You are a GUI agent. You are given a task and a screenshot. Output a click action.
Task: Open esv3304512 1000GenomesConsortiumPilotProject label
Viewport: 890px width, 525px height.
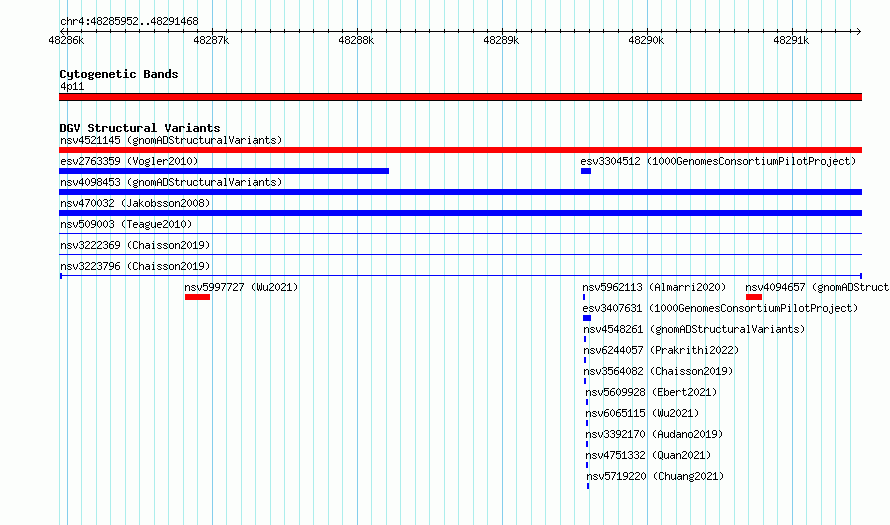point(718,161)
